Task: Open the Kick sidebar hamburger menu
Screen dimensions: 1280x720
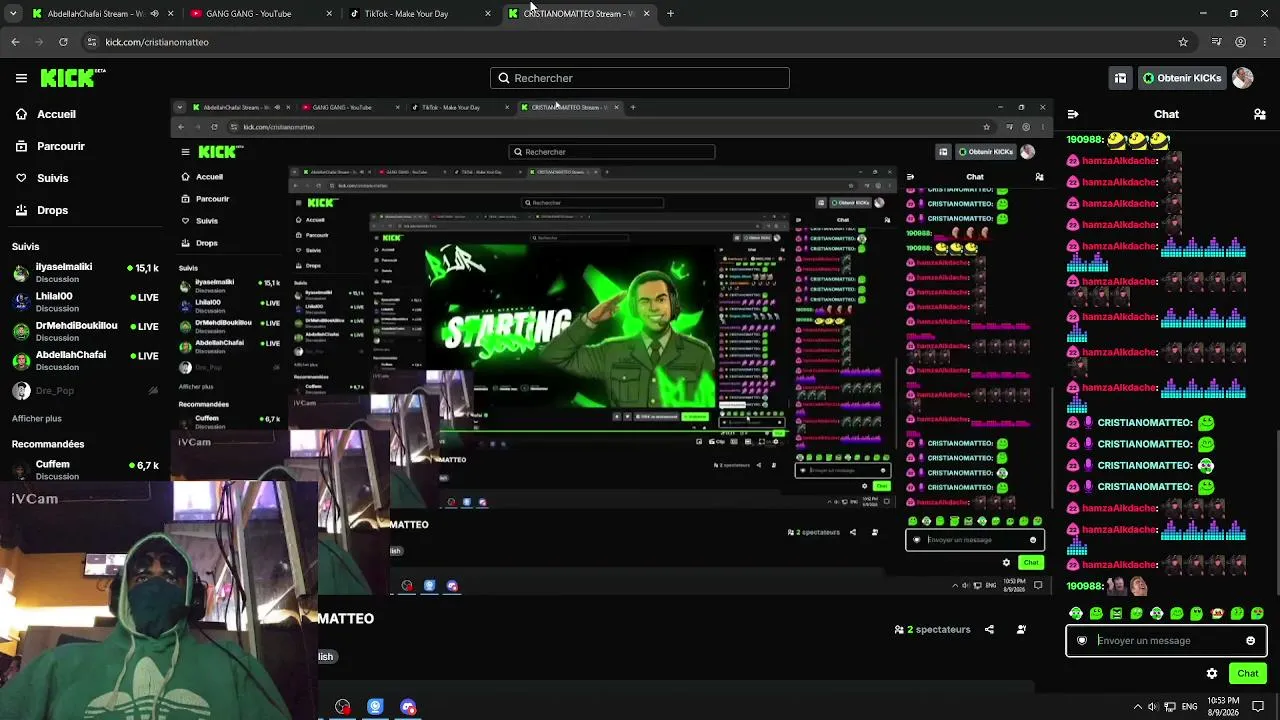Action: pyautogui.click(x=21, y=78)
